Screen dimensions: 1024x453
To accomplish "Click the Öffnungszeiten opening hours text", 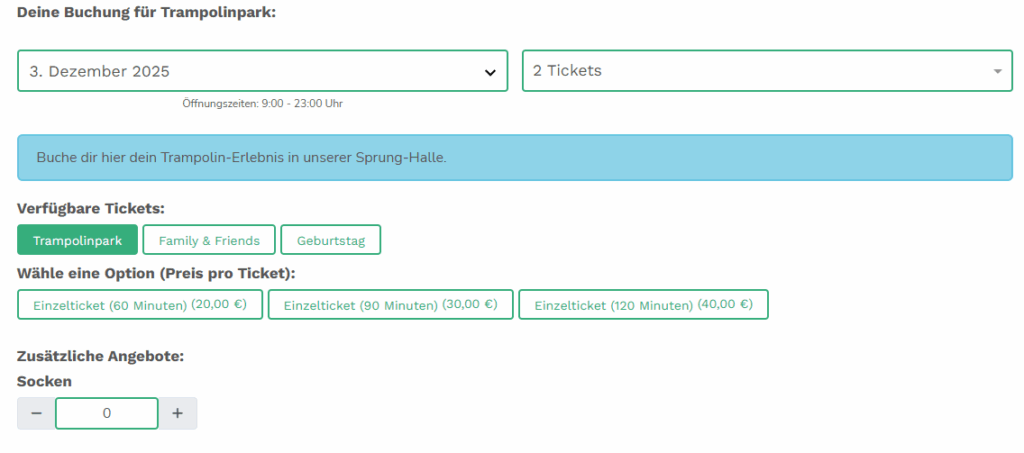I will [263, 103].
